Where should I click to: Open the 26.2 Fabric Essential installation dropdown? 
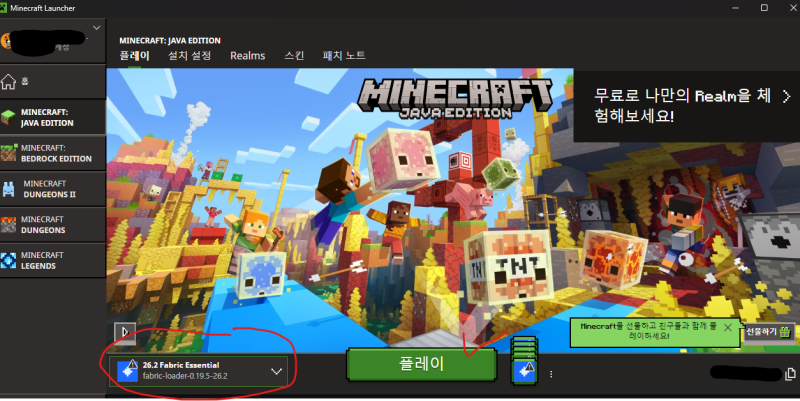[x=198, y=371]
